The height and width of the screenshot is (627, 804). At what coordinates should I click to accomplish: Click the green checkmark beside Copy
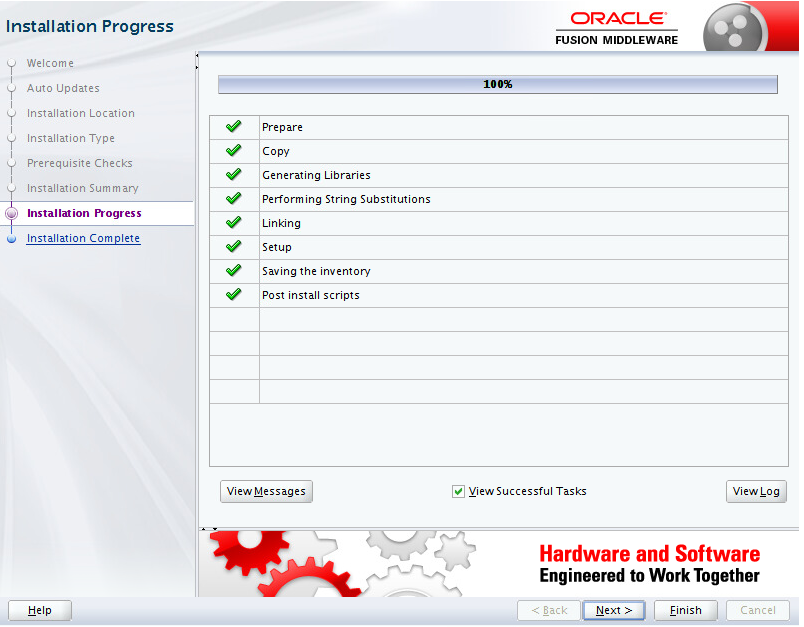click(x=233, y=150)
